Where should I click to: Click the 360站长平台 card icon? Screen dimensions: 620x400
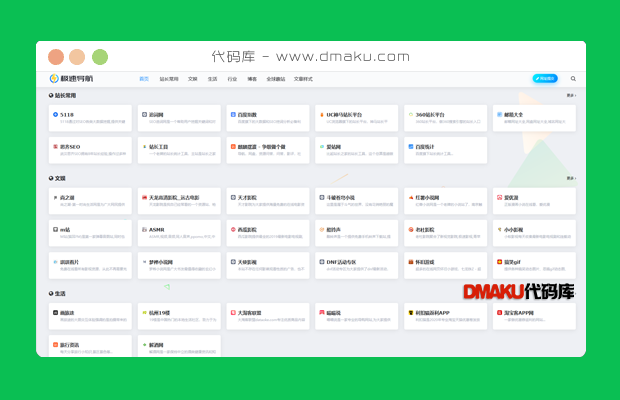pyautogui.click(x=410, y=115)
